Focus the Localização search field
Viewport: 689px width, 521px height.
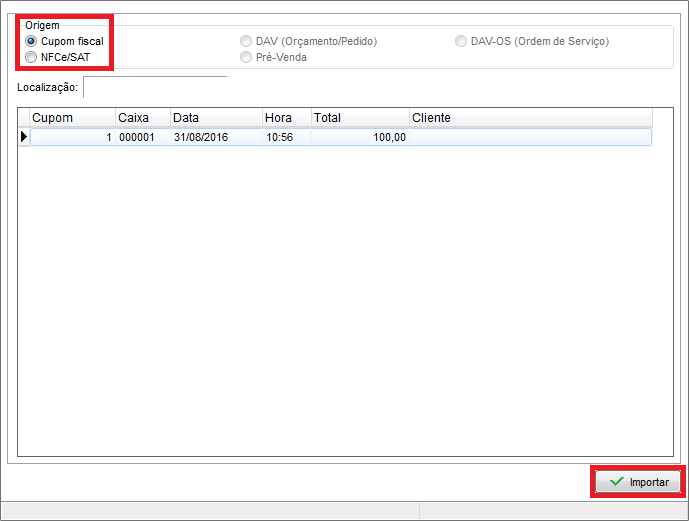(155, 88)
